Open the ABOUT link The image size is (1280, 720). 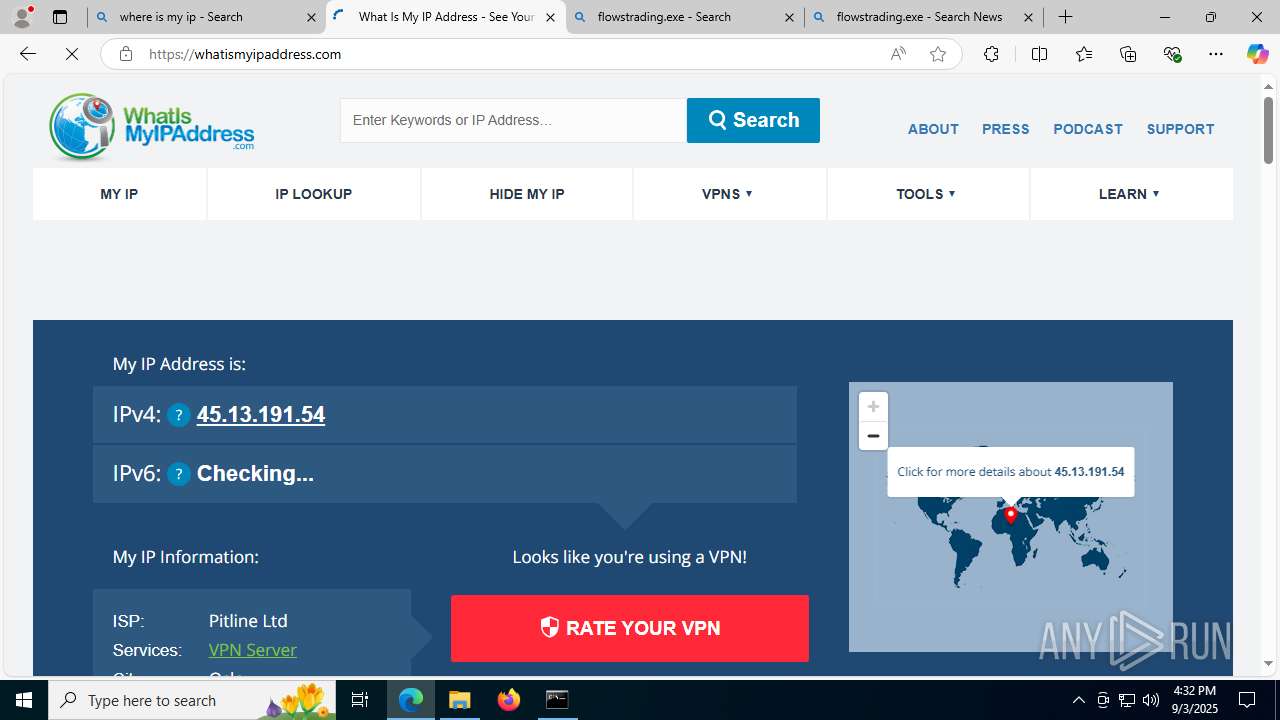click(x=933, y=129)
